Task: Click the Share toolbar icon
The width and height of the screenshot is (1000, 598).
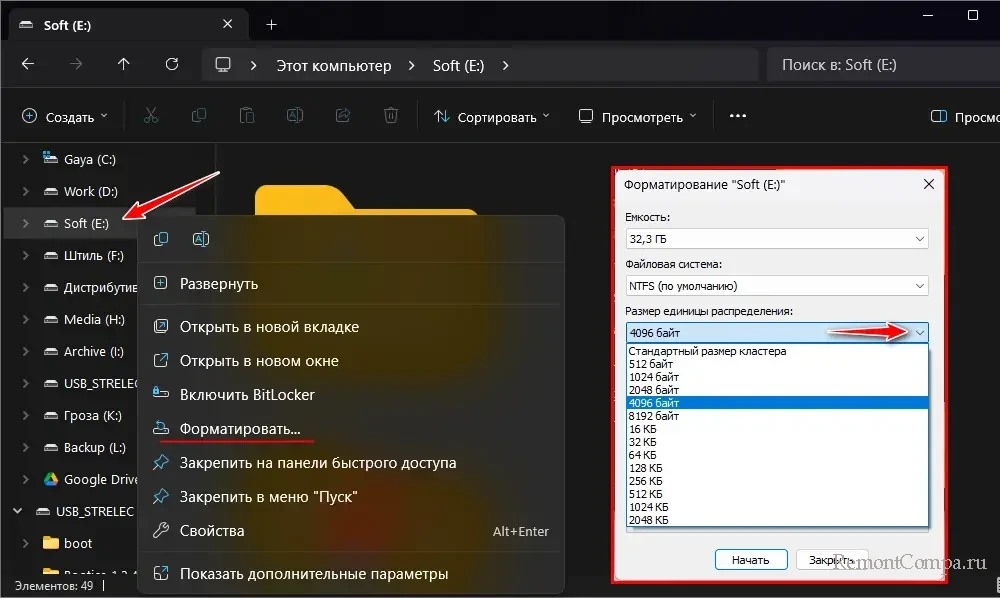Action: tap(343, 116)
